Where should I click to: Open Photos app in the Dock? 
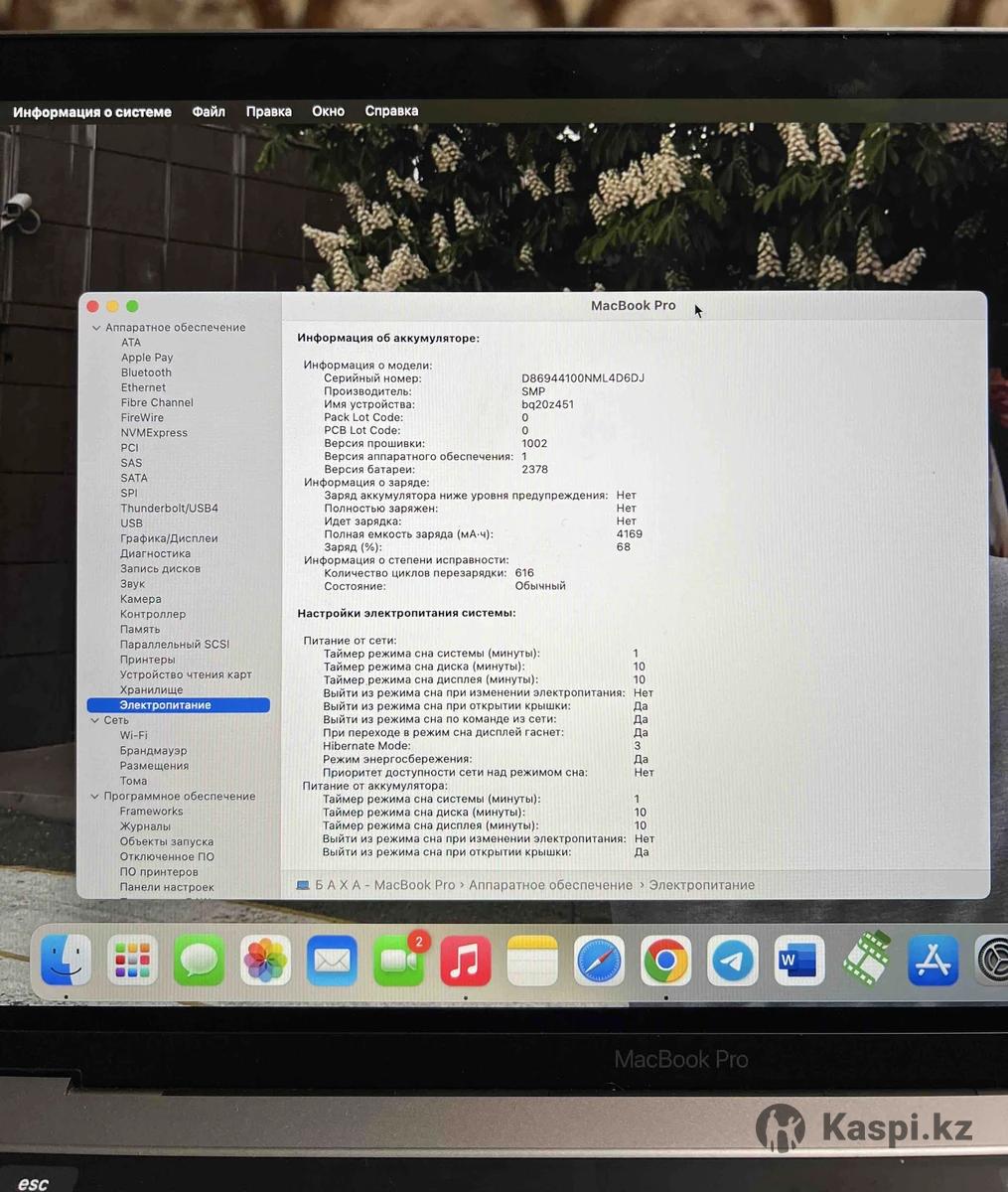click(265, 960)
